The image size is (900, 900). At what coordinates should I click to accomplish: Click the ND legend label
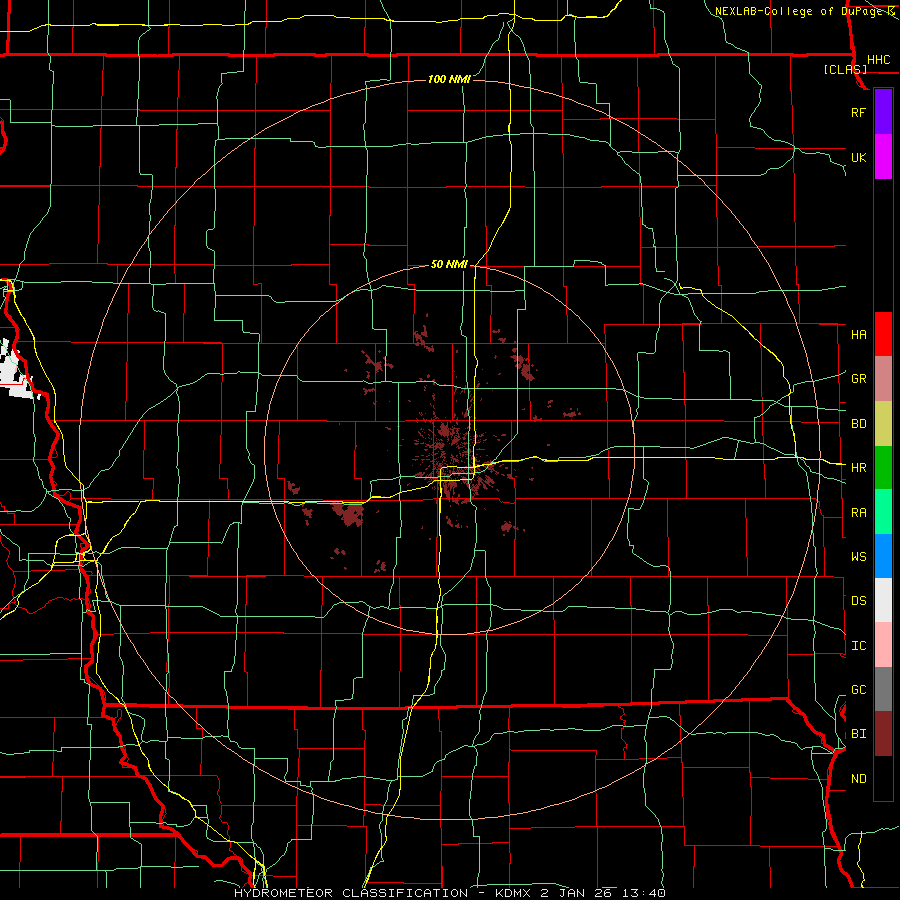(x=858, y=779)
